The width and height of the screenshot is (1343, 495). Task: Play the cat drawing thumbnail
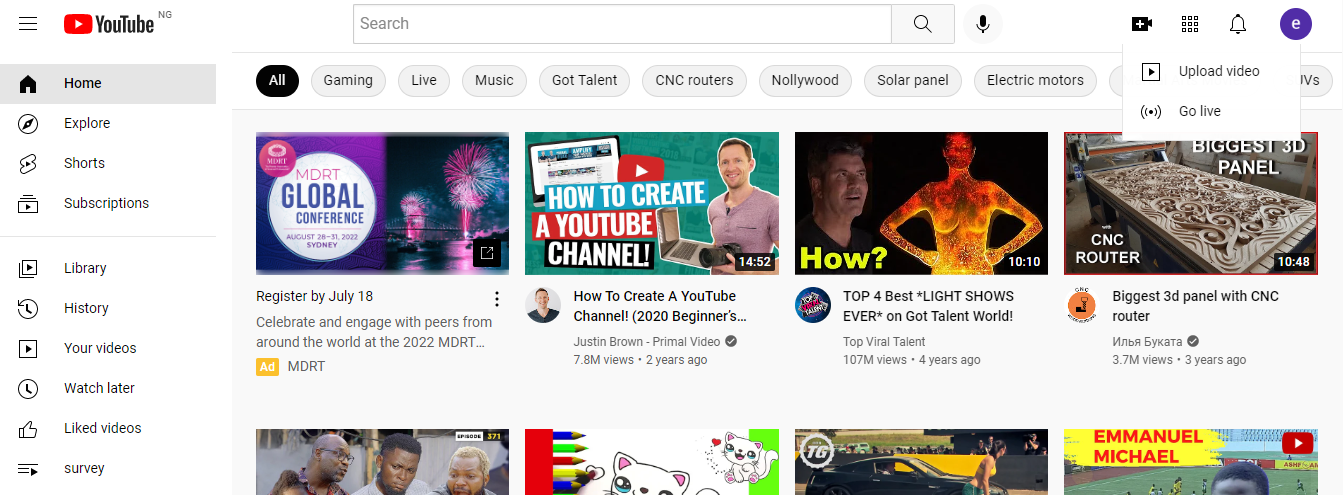pos(652,462)
